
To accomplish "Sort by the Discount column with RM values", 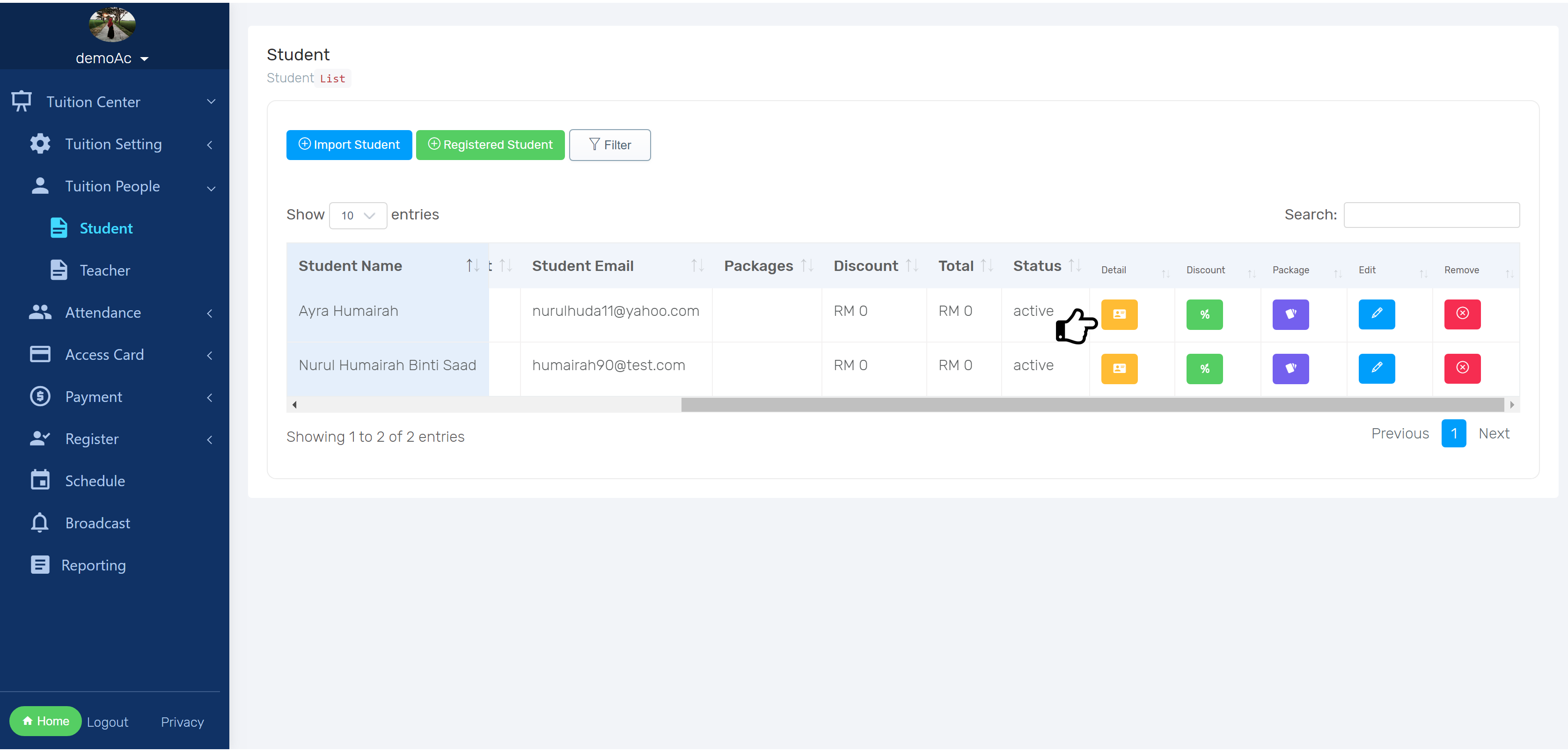I will point(874,266).
